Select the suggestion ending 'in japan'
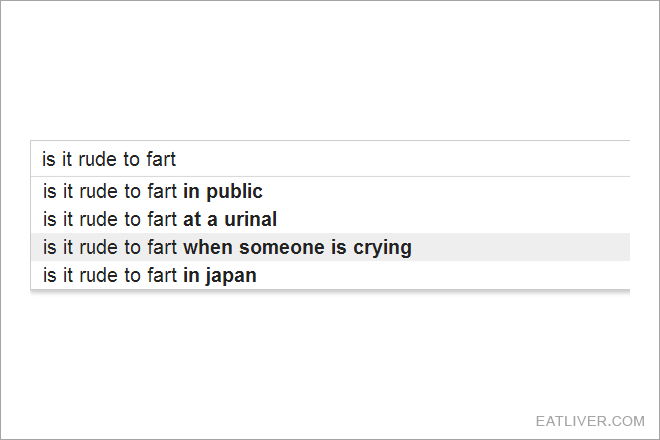This screenshot has width=660, height=440. 330,275
